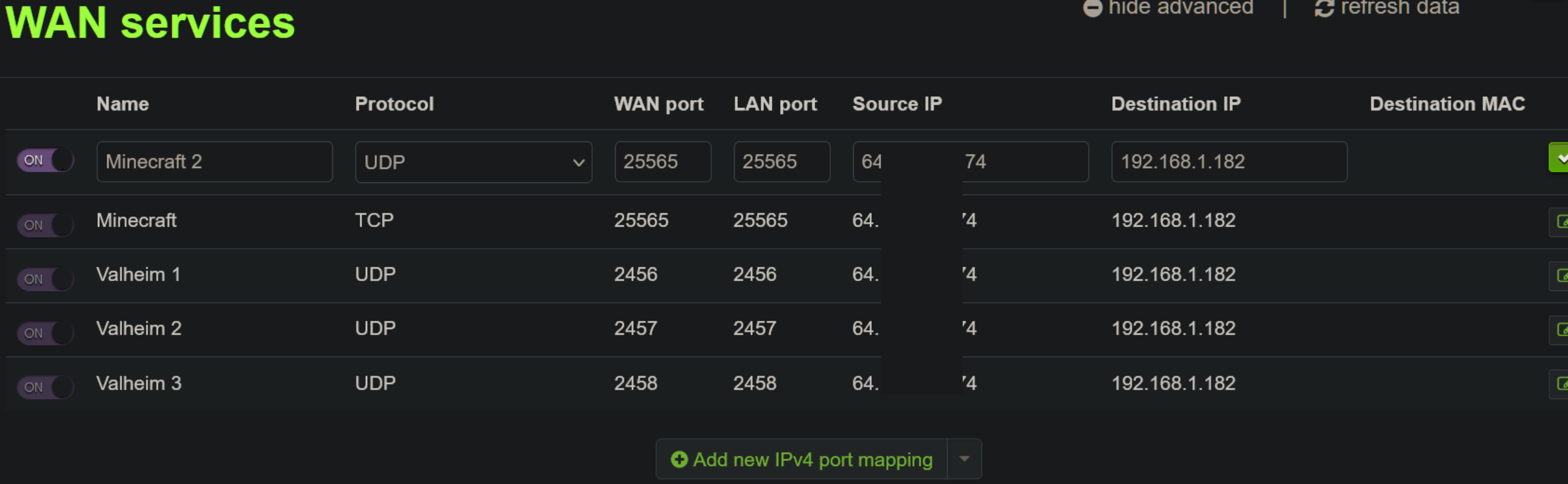Click the edit icon in Valheim 3 row

pyautogui.click(x=1559, y=384)
